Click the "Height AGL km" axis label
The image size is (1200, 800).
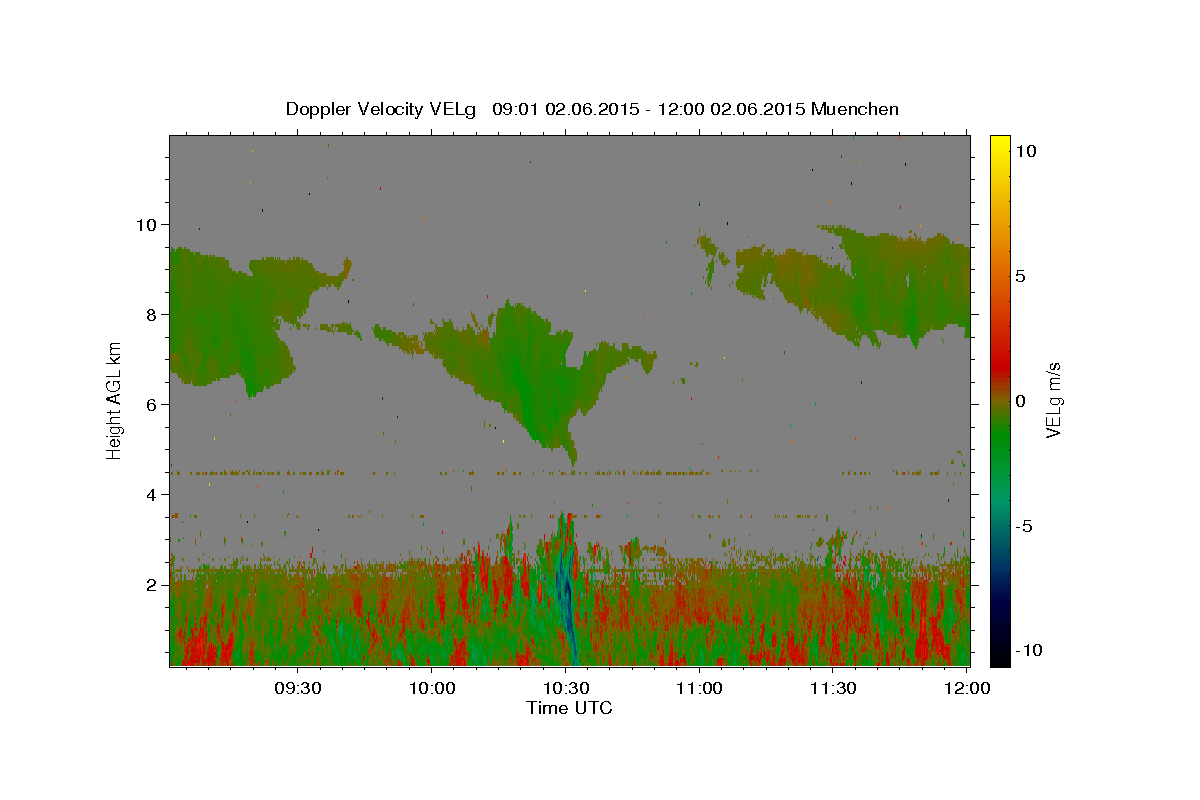point(114,401)
